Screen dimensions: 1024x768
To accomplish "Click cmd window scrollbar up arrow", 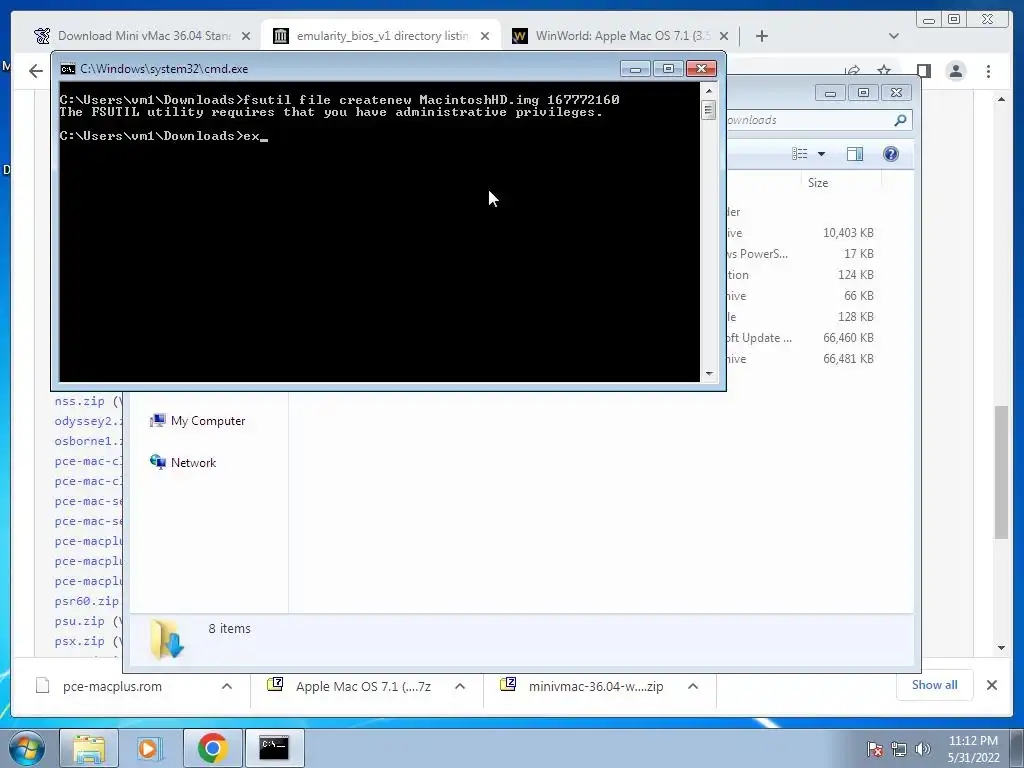I will (x=709, y=91).
